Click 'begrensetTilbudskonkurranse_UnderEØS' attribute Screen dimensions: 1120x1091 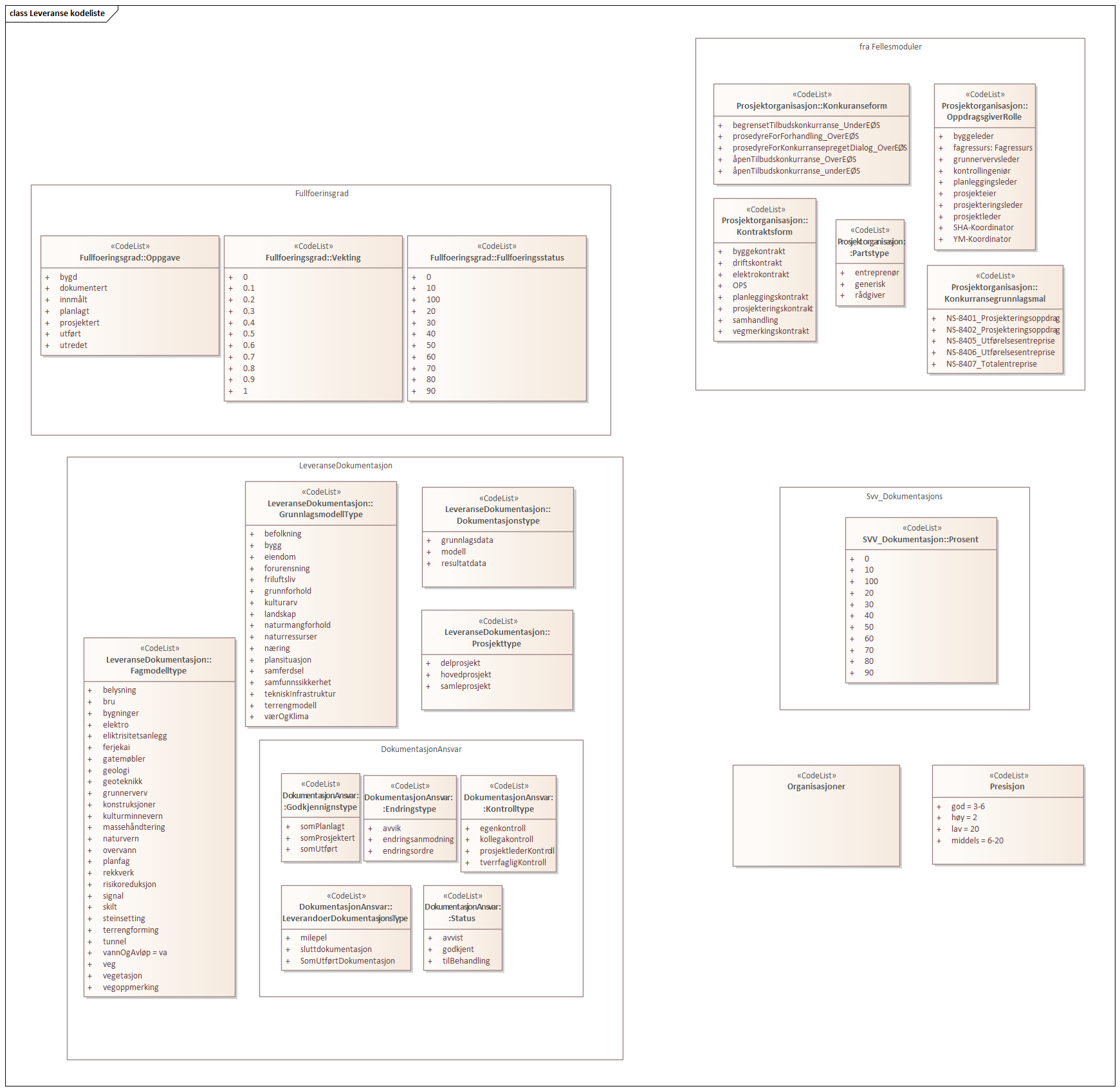pyautogui.click(x=806, y=125)
